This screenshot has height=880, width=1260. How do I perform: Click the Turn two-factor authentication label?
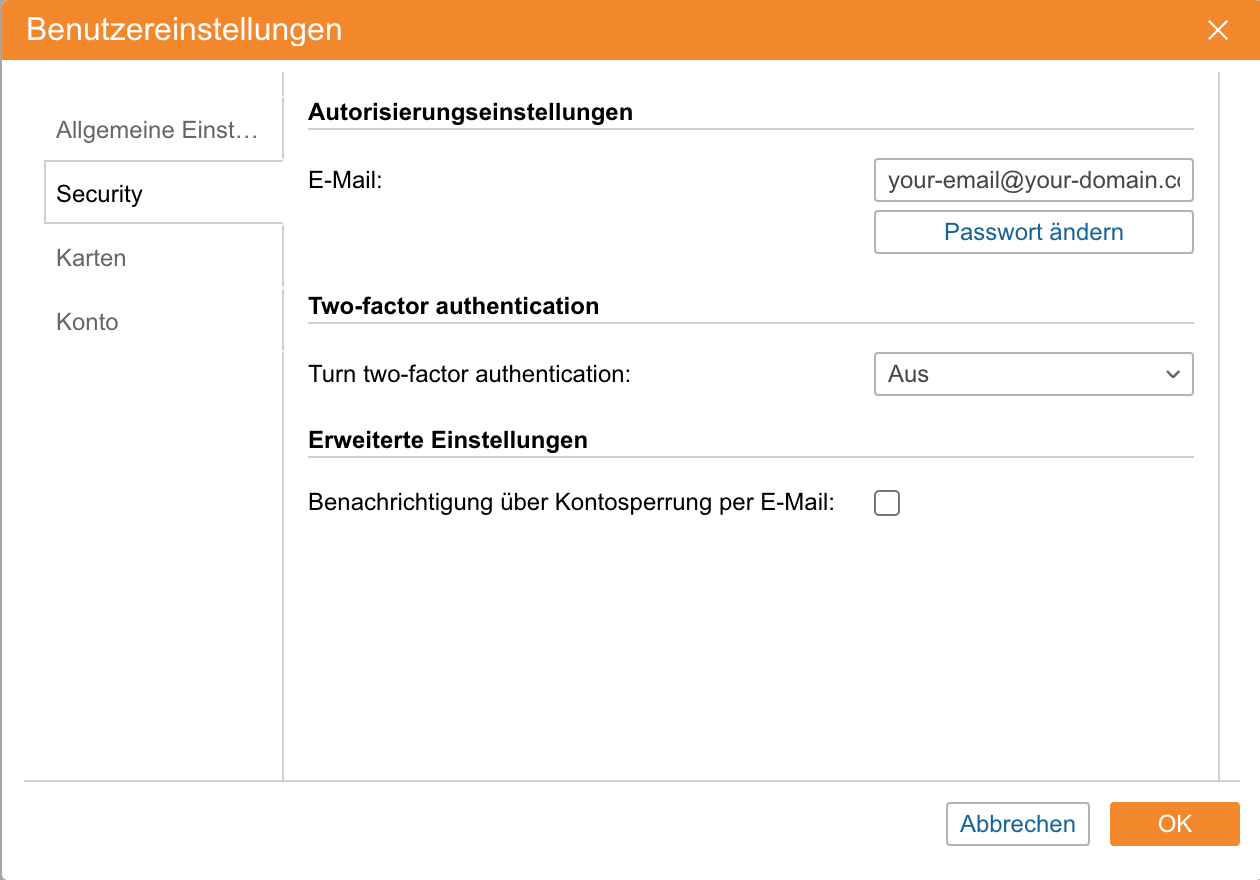click(x=470, y=374)
